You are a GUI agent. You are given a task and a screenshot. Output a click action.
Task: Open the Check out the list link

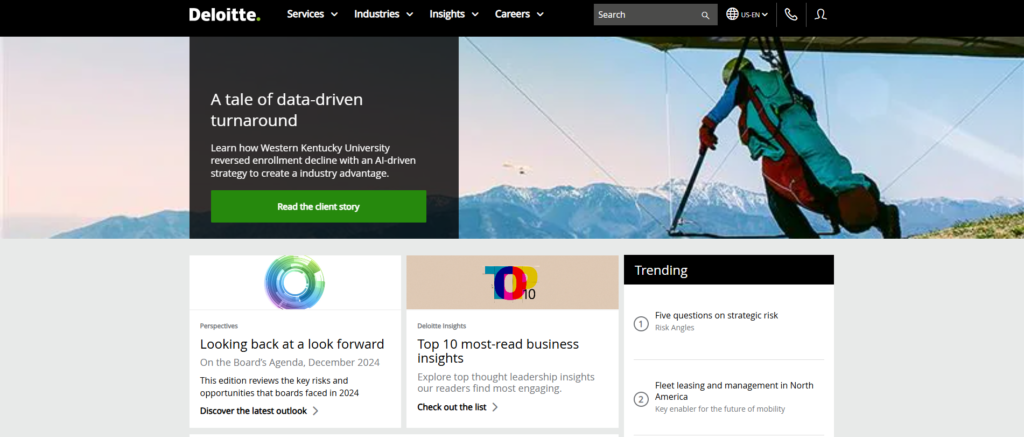452,407
